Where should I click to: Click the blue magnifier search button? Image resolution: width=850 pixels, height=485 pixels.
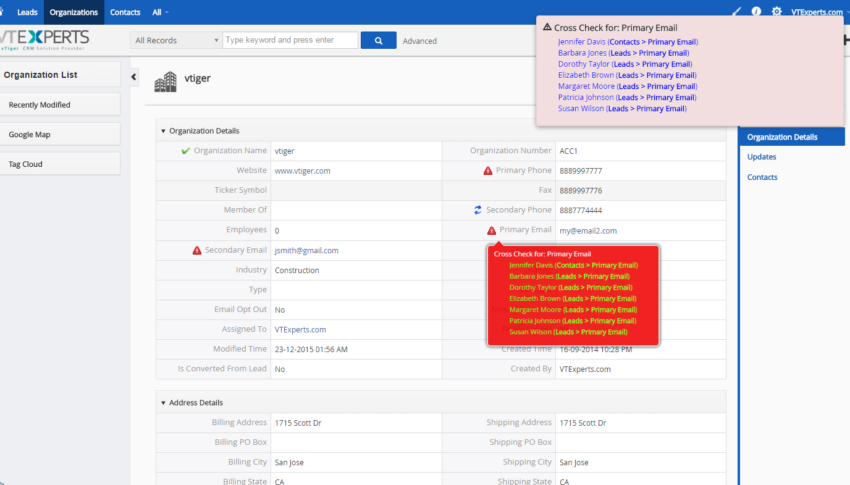(378, 40)
